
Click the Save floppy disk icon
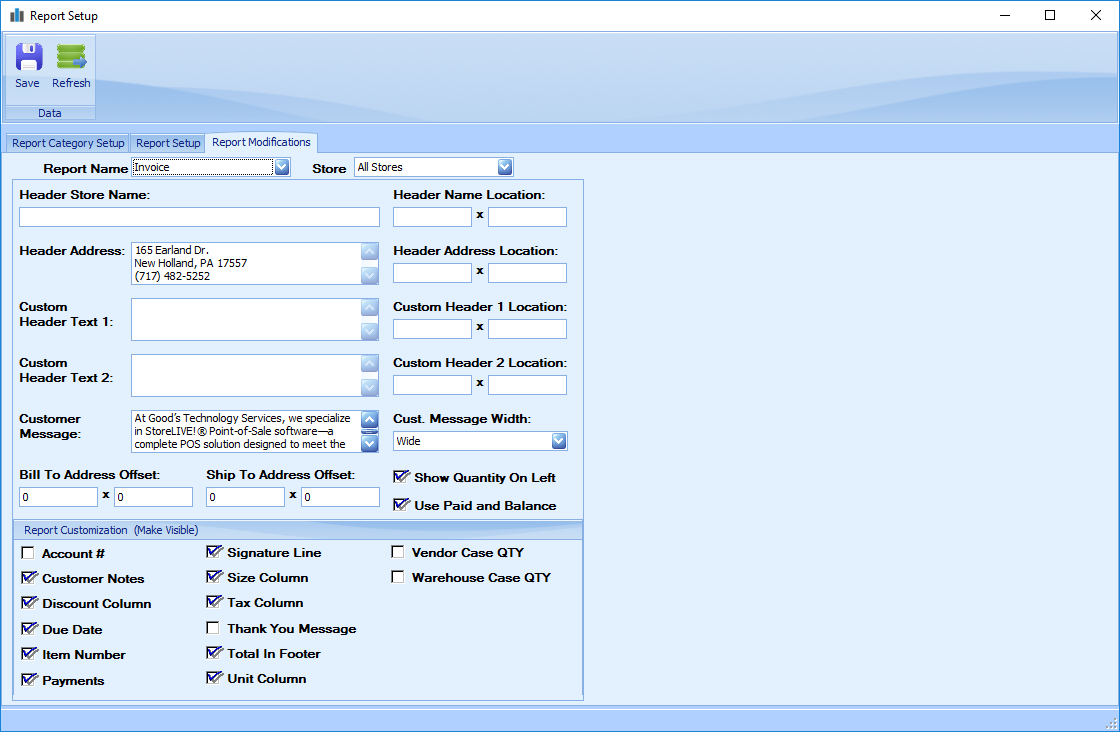pos(28,58)
